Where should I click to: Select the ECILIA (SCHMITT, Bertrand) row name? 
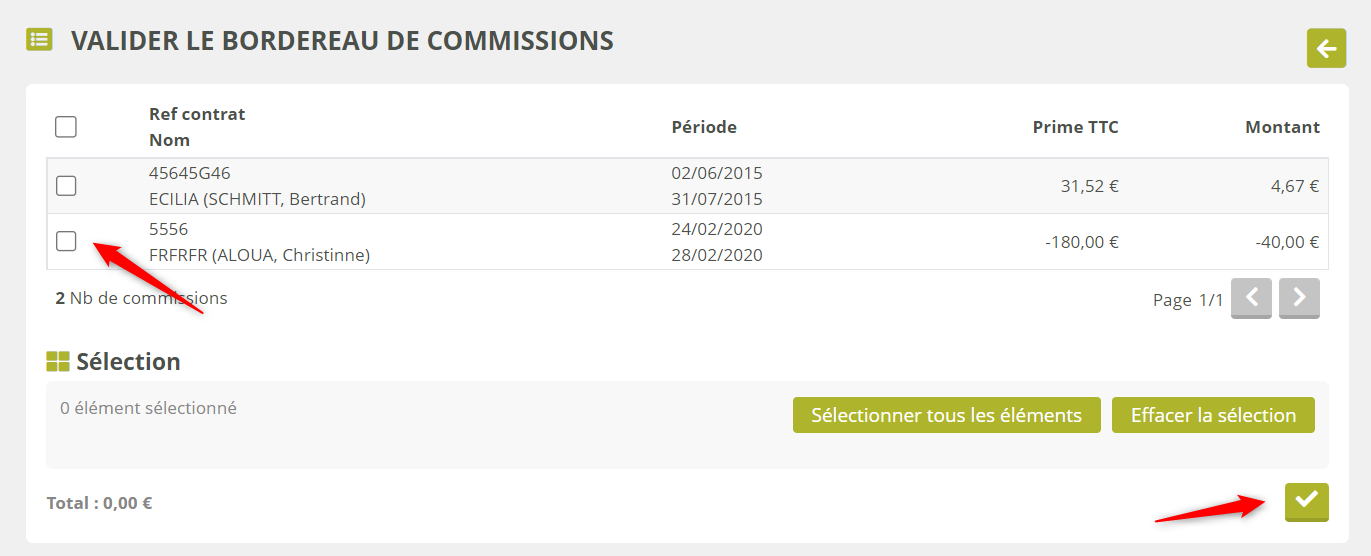coord(257,199)
